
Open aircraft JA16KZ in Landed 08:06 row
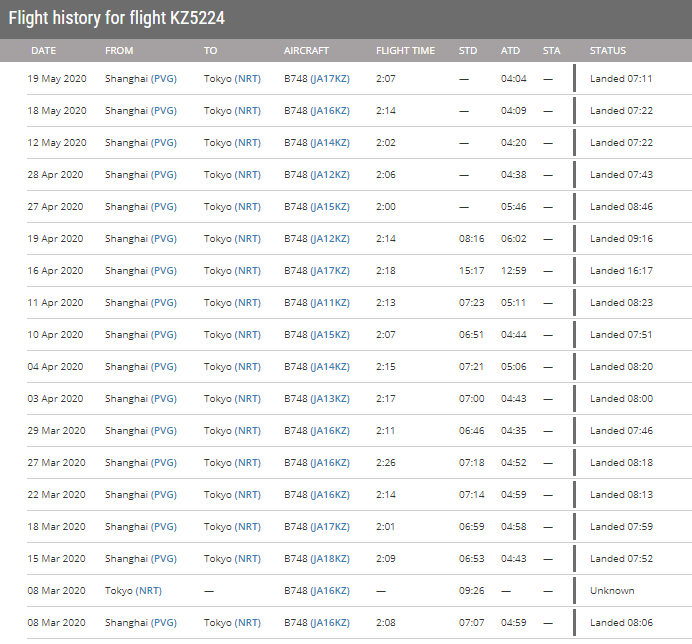pos(330,623)
